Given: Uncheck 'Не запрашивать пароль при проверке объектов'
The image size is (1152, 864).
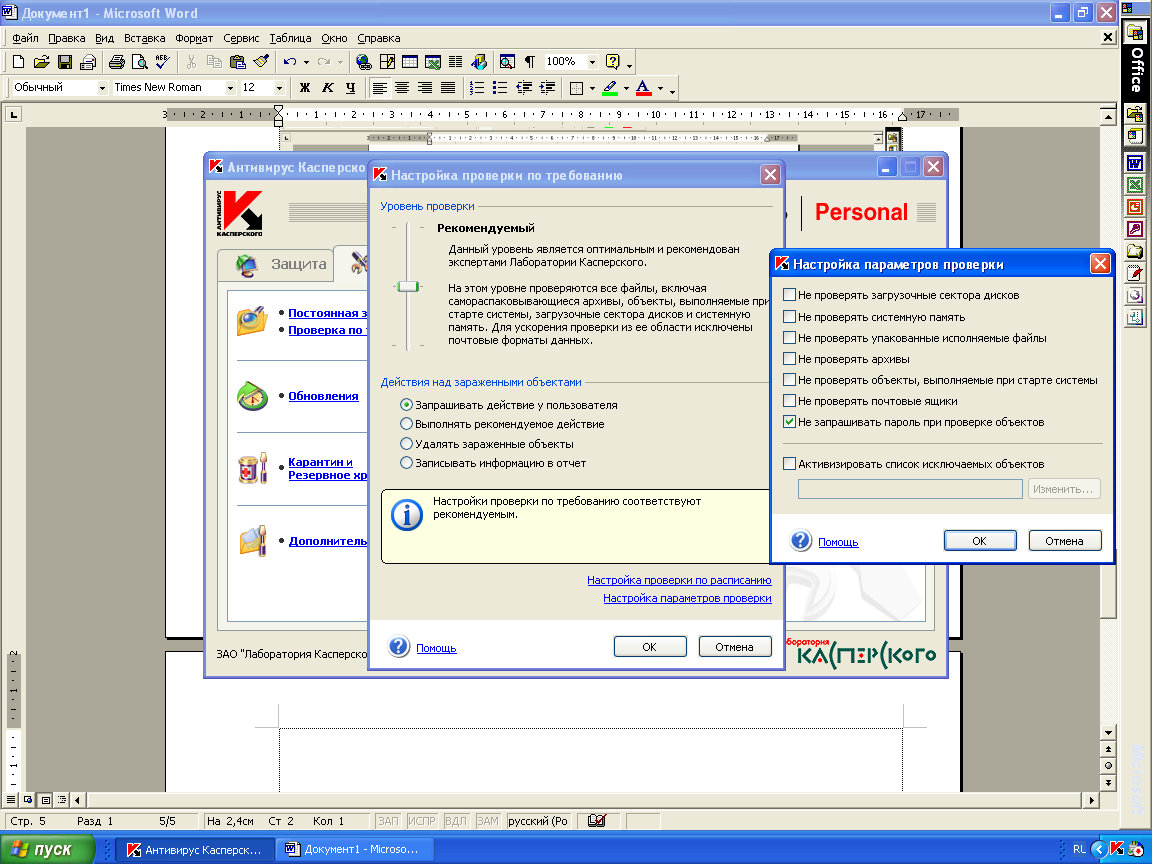Looking at the screenshot, I should click(x=789, y=422).
